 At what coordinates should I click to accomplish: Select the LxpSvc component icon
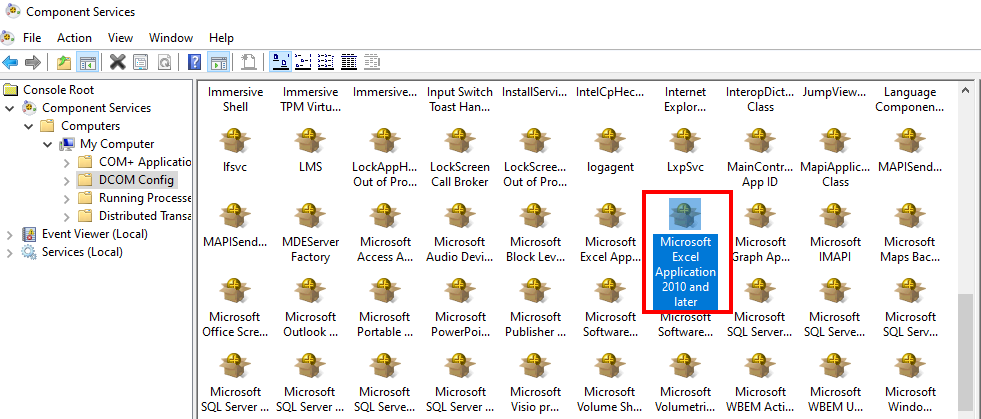pos(685,140)
